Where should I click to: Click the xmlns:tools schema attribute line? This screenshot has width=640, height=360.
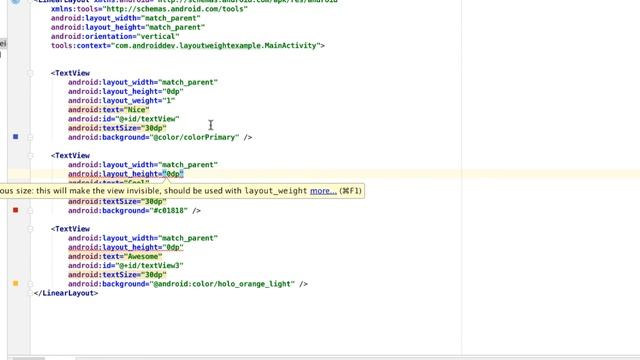click(x=149, y=9)
